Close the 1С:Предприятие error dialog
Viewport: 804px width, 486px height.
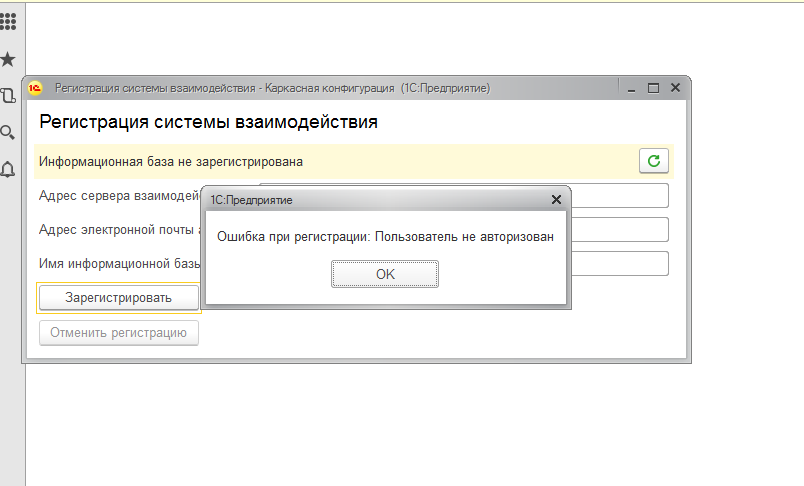556,199
